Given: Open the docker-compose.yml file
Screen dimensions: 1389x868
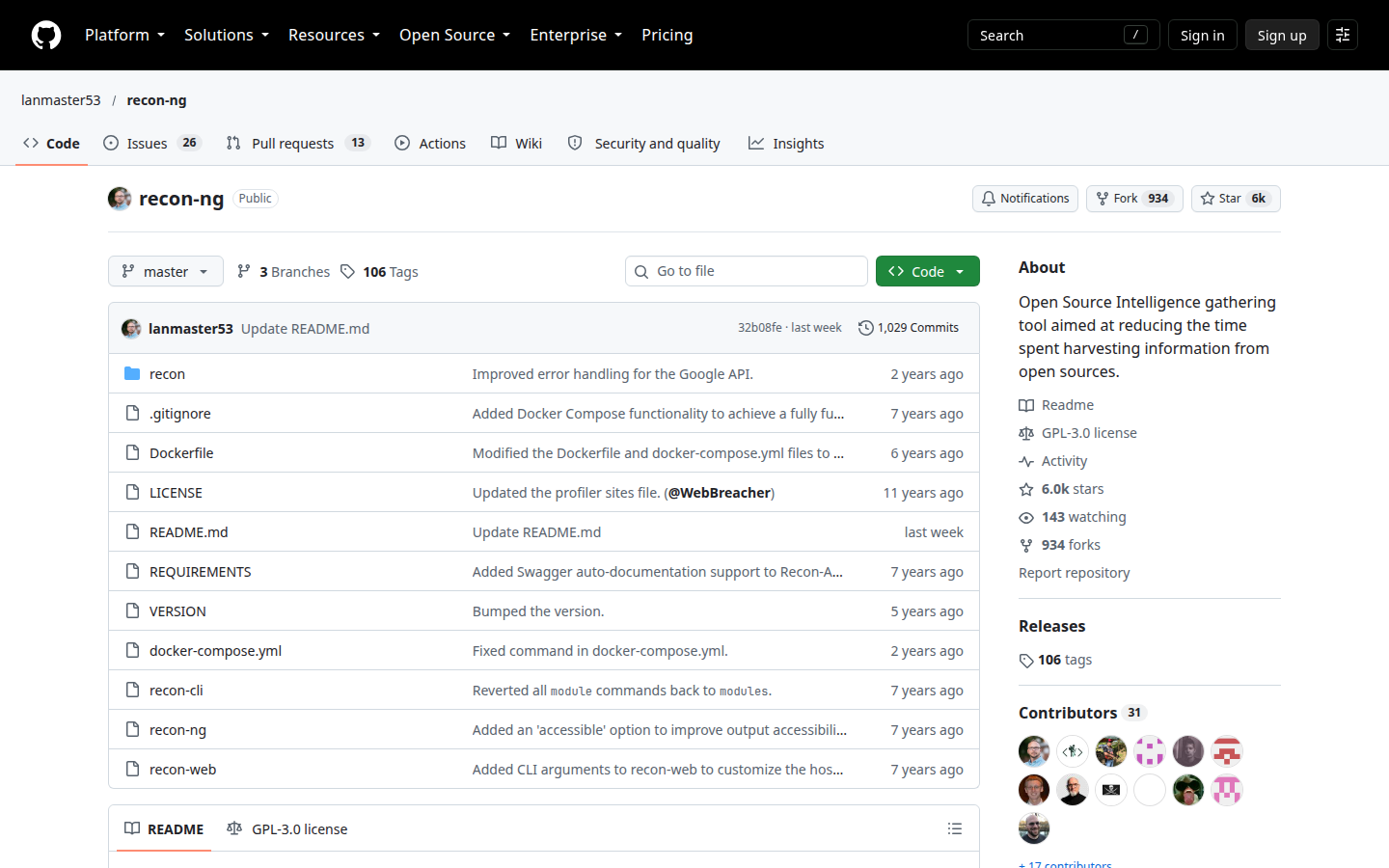Looking at the screenshot, I should click(215, 651).
